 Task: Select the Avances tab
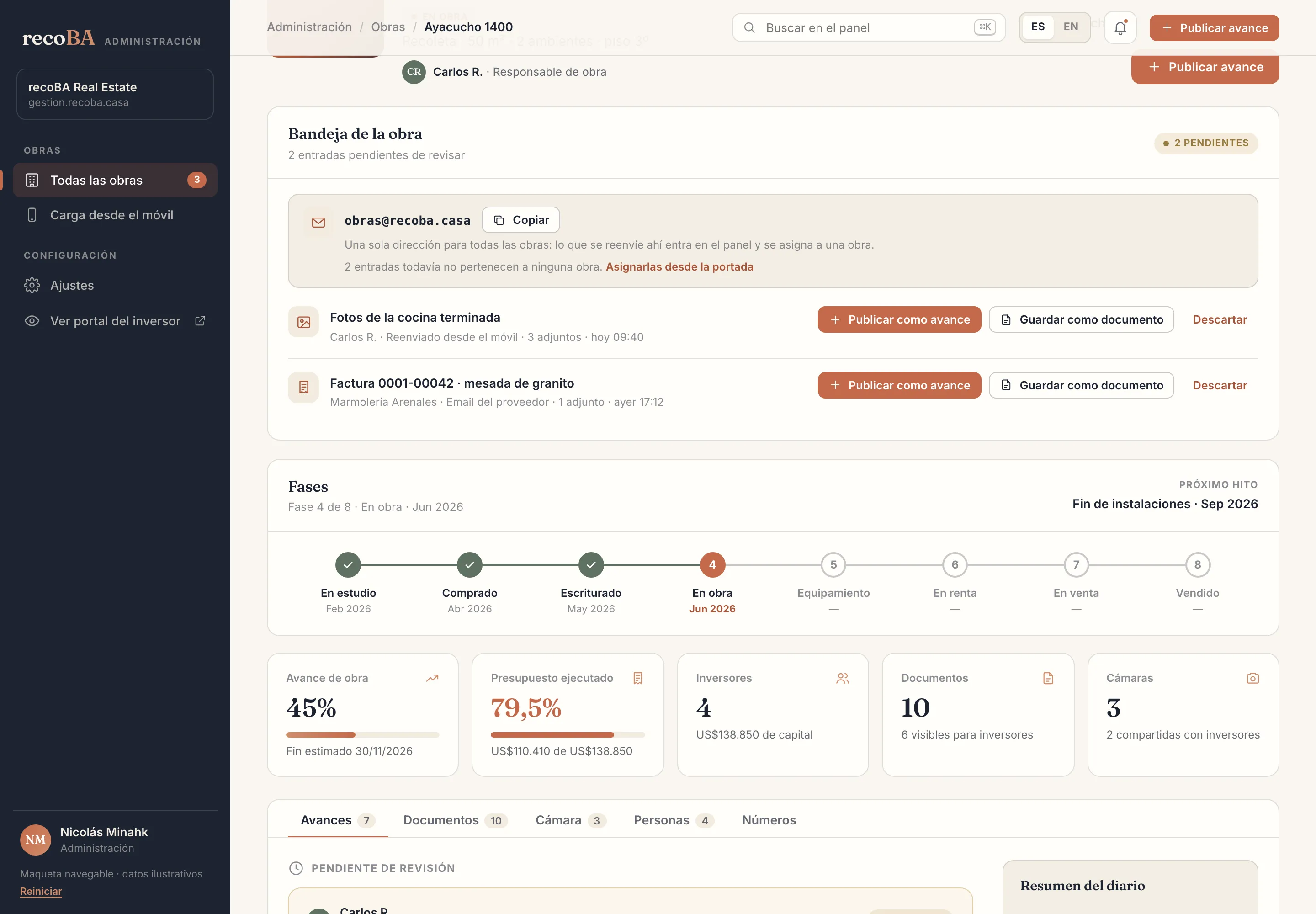338,820
